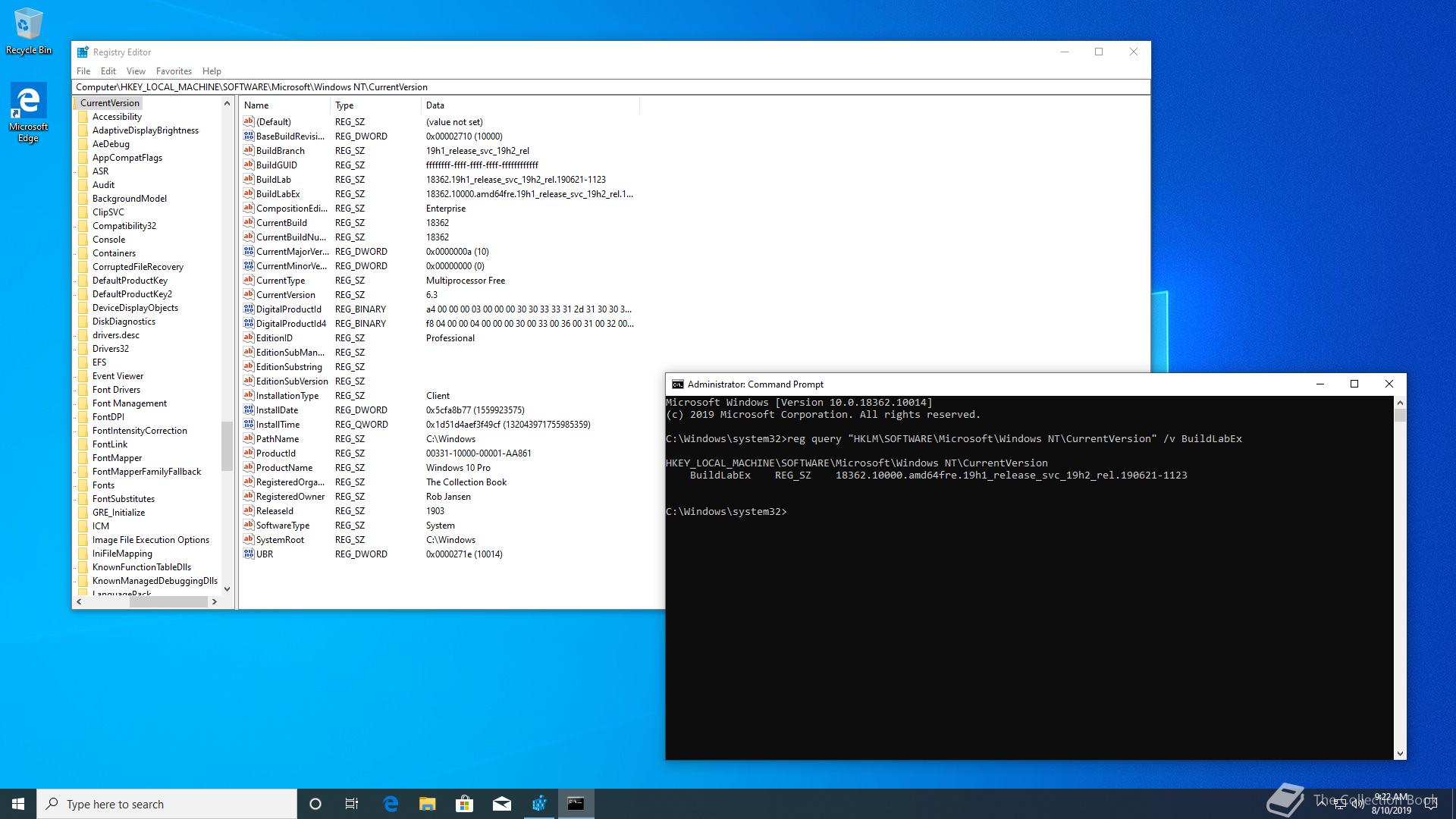The width and height of the screenshot is (1456, 819).
Task: Click the Type column header
Action: [375, 105]
